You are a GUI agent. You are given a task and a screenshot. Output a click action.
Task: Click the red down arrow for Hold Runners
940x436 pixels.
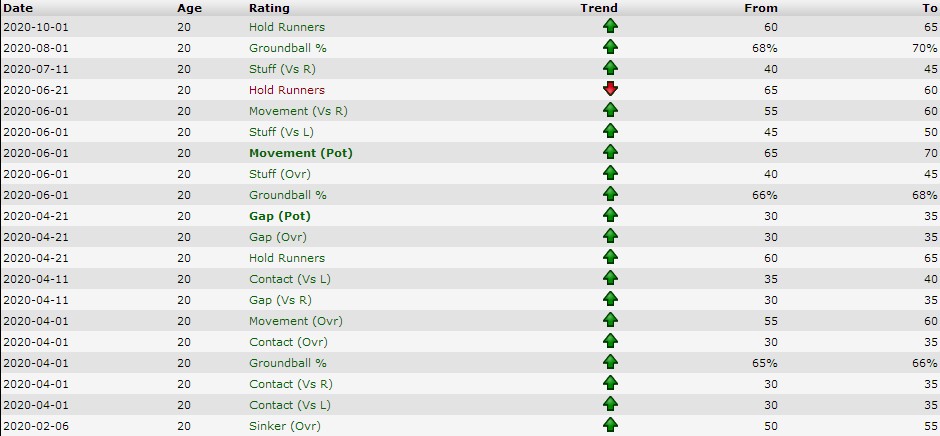[610, 90]
